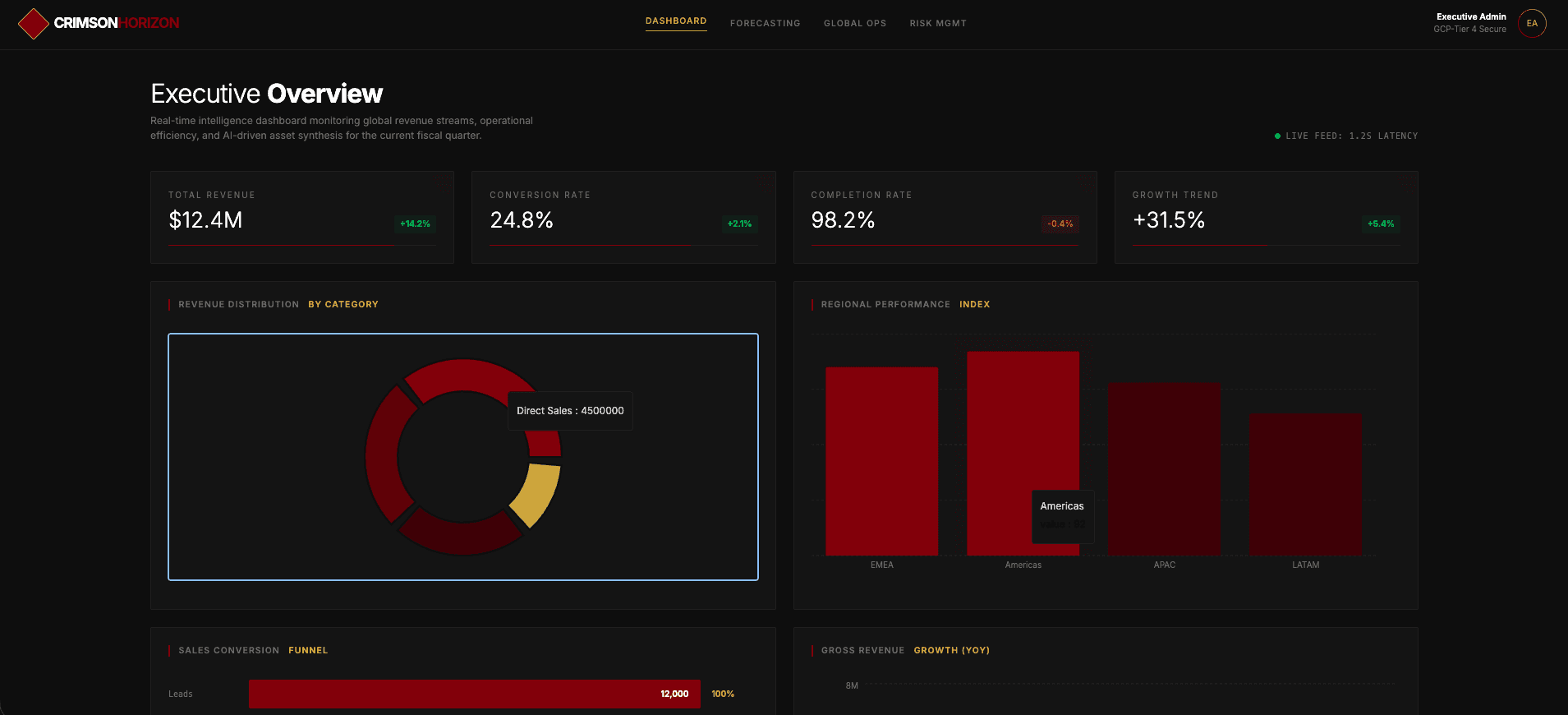Go to the Global Ops tab
This screenshot has width=1568, height=715.
click(x=855, y=24)
